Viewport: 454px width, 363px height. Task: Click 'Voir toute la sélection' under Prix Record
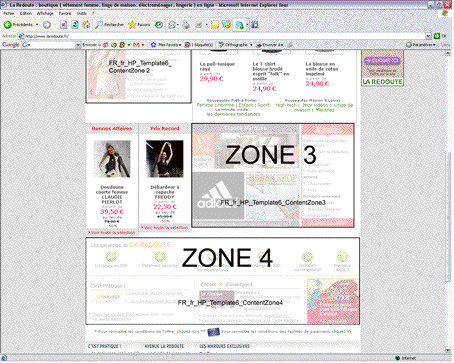click(x=165, y=227)
